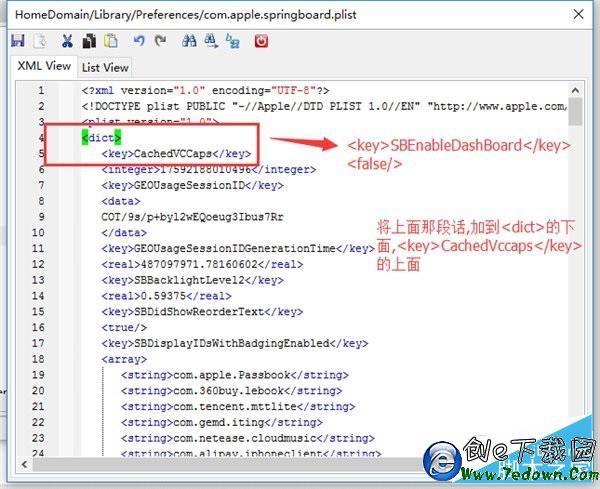600x489 pixels.
Task: Click line number 20 in the gutter
Action: [38, 391]
